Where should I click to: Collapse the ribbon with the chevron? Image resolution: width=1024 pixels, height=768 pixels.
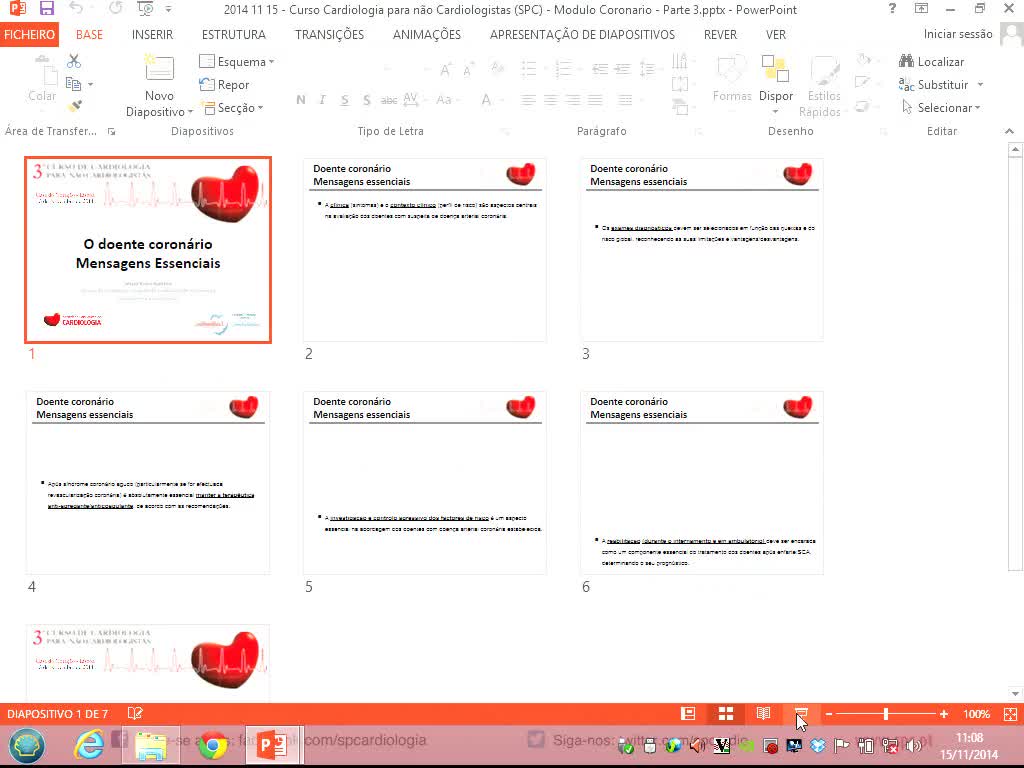pyautogui.click(x=1010, y=131)
